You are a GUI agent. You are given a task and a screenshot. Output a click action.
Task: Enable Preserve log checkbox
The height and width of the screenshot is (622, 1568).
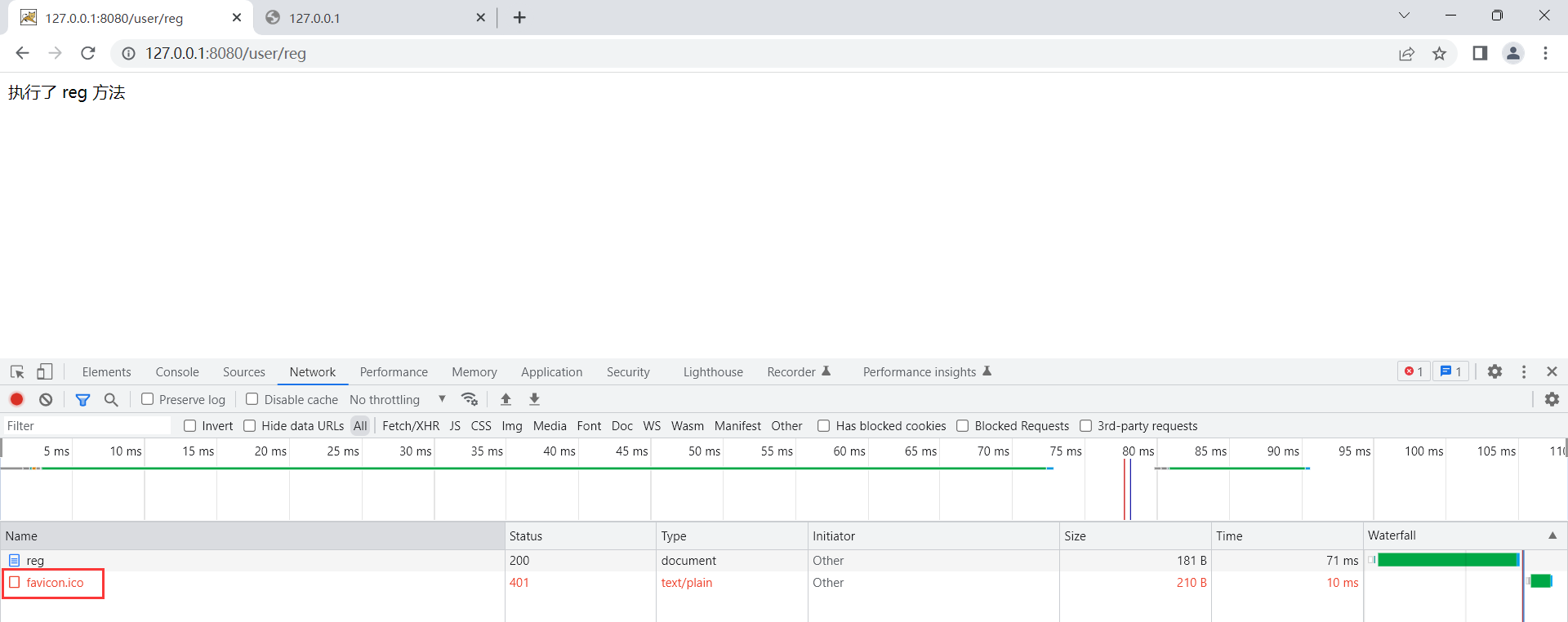(x=147, y=399)
